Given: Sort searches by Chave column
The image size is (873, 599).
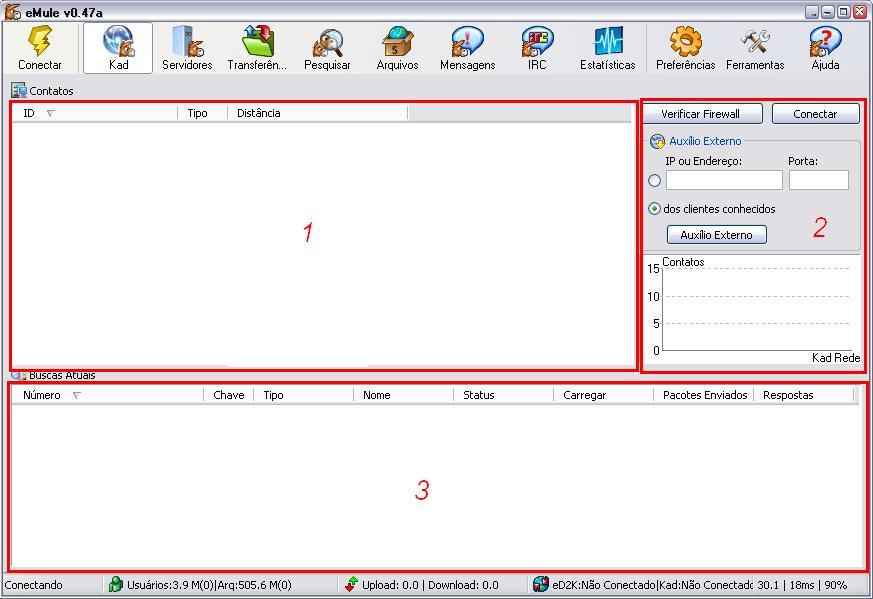Looking at the screenshot, I should click(229, 395).
